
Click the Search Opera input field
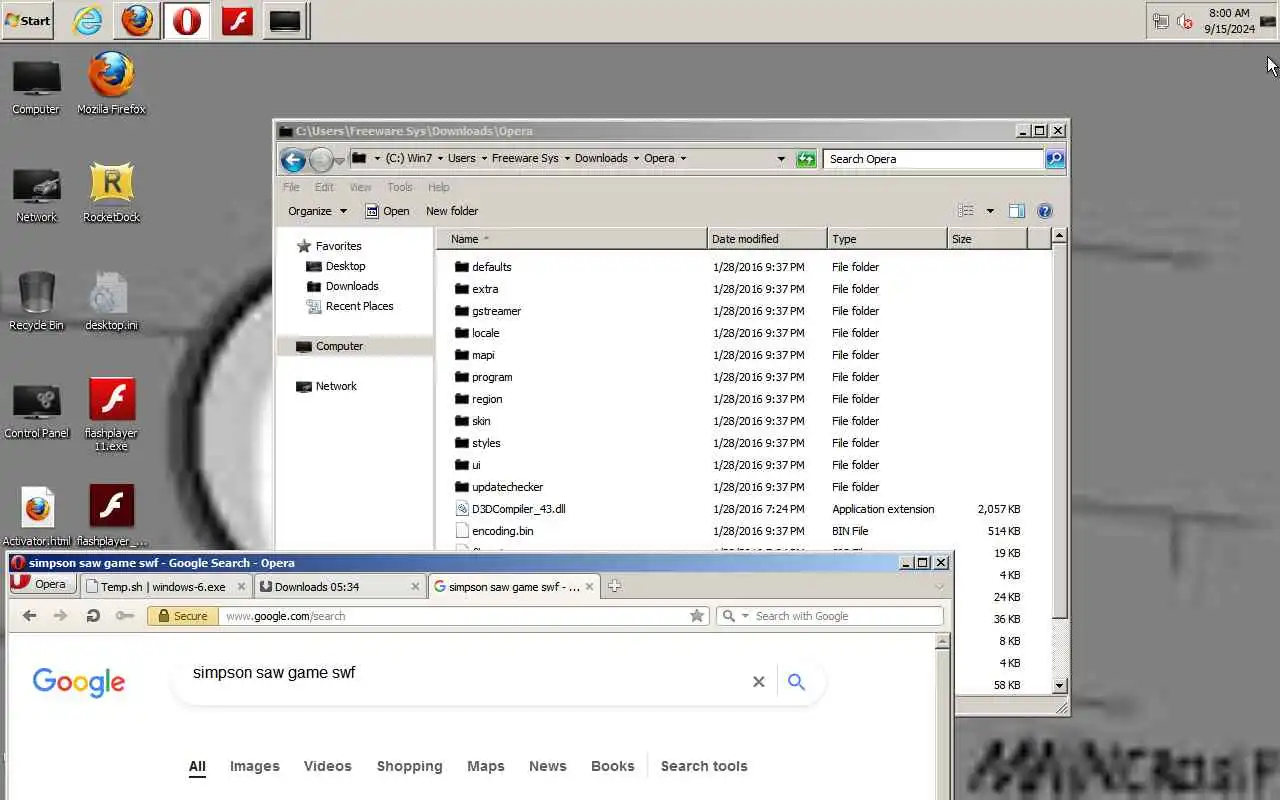[x=935, y=159]
